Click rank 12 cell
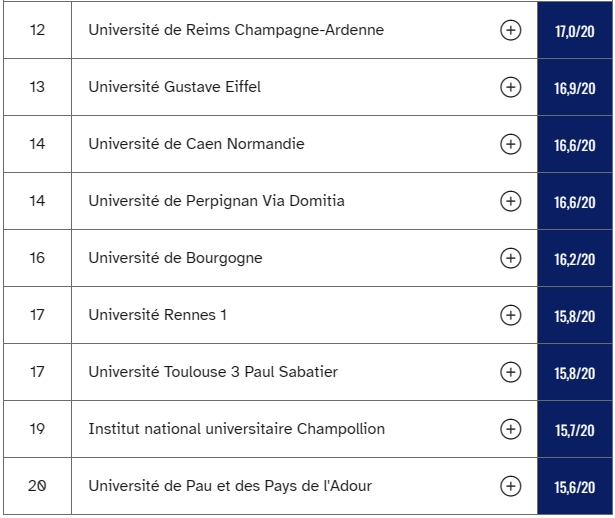The image size is (615, 518). (37, 30)
